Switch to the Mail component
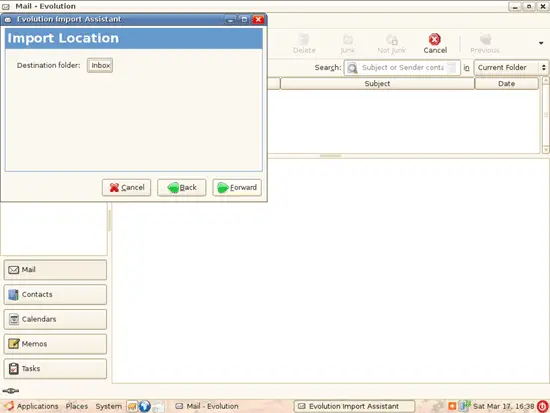 55,270
